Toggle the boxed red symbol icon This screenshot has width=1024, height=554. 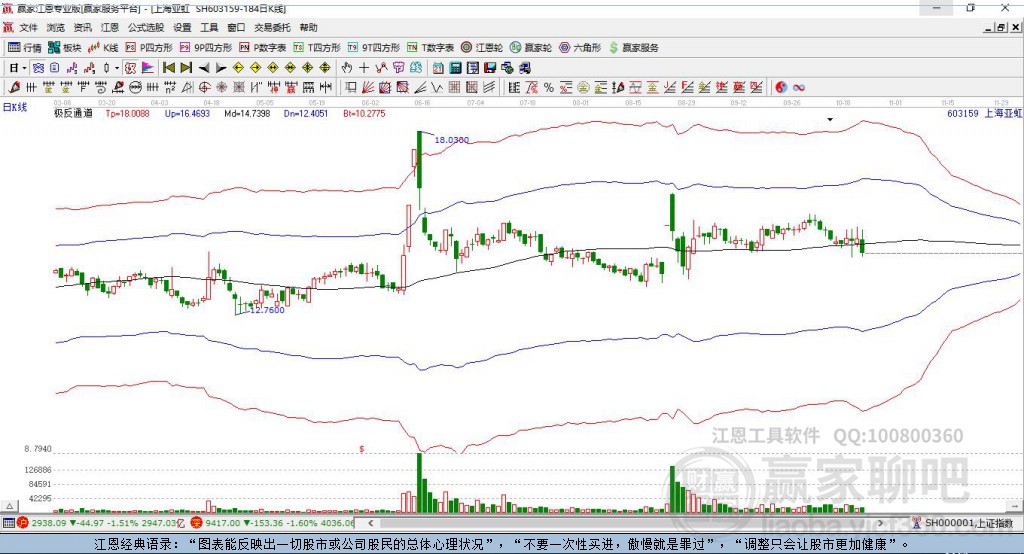coord(131,68)
